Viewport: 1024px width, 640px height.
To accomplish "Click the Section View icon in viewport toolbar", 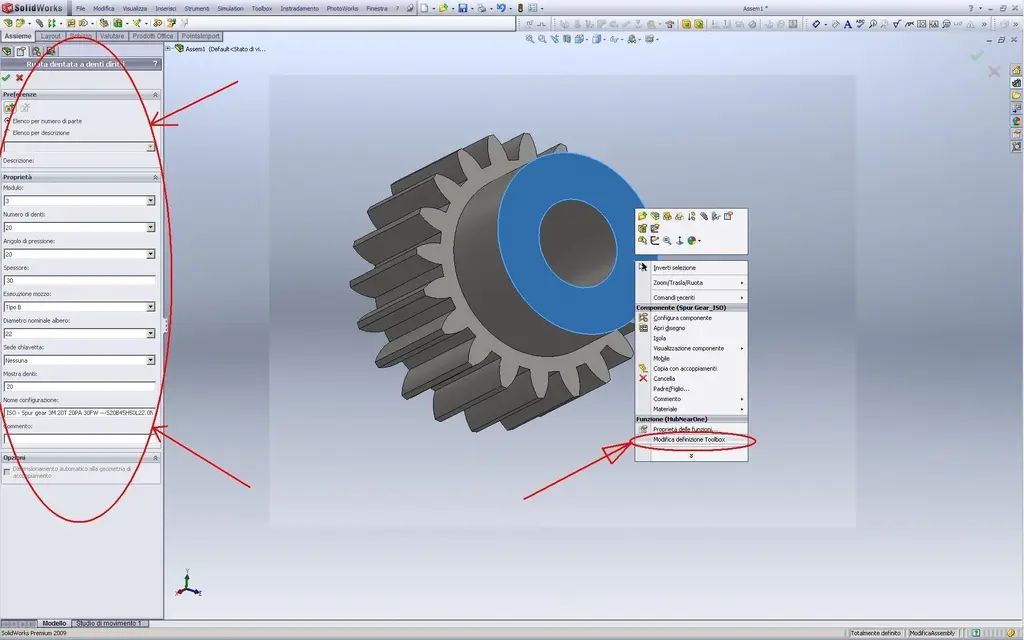I will coord(567,39).
